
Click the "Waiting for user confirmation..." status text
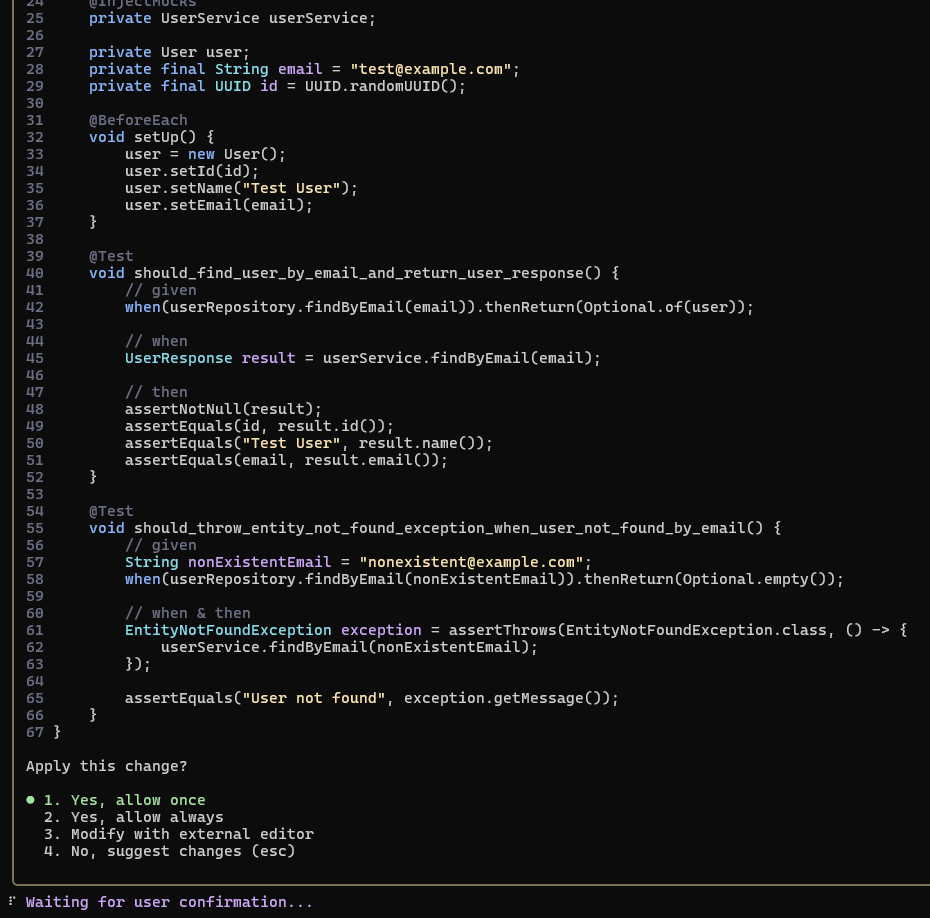pyautogui.click(x=169, y=902)
